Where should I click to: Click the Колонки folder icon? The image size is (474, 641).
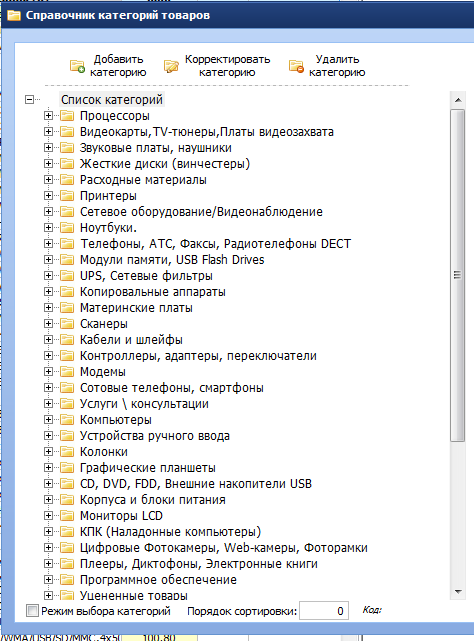[67, 452]
